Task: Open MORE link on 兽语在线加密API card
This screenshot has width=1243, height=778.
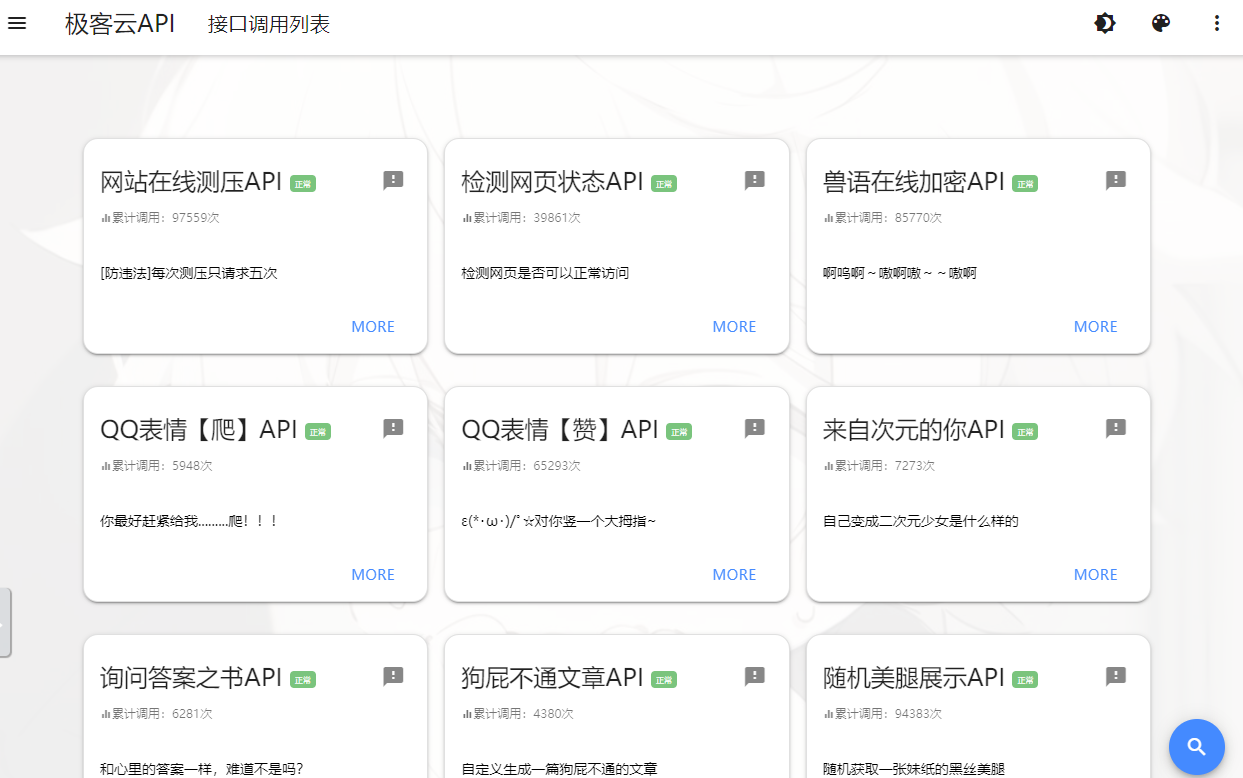Action: coord(1095,327)
